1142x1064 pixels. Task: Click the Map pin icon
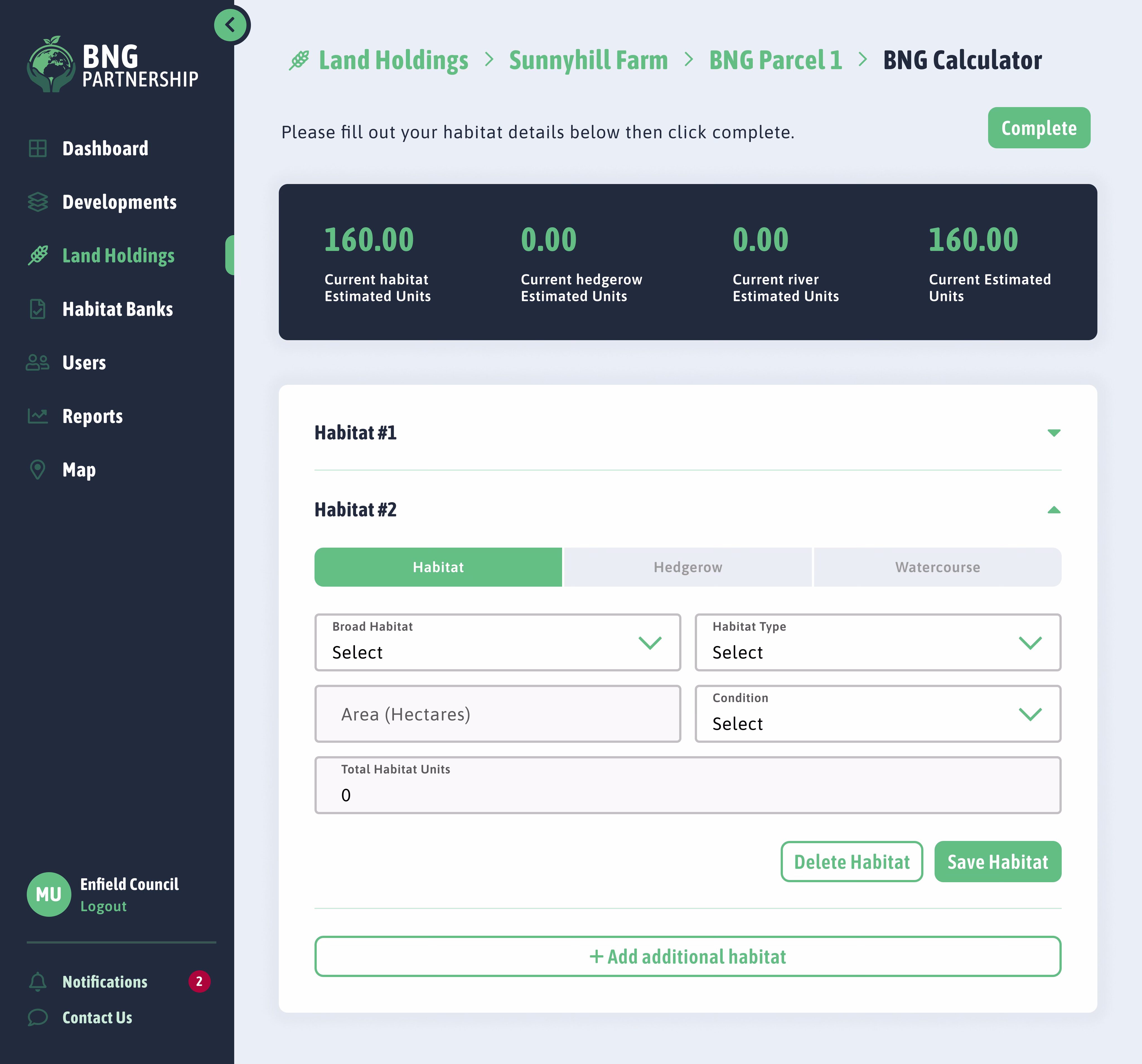pos(38,469)
